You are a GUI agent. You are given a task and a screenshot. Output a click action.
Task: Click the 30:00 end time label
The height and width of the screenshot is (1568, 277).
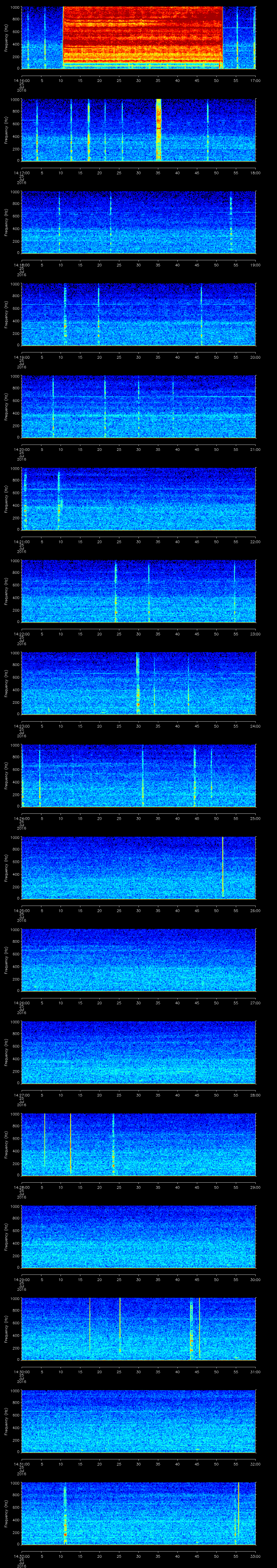click(x=255, y=1279)
